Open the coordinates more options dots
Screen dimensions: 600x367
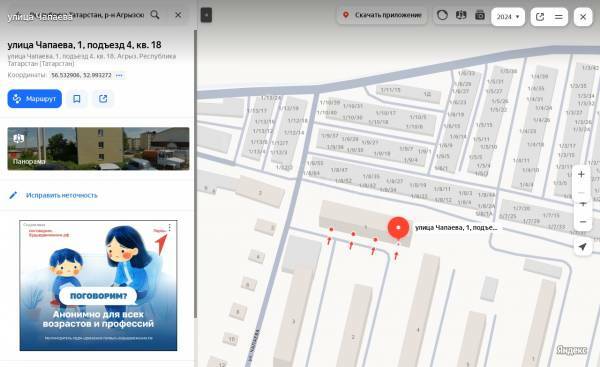click(x=119, y=75)
